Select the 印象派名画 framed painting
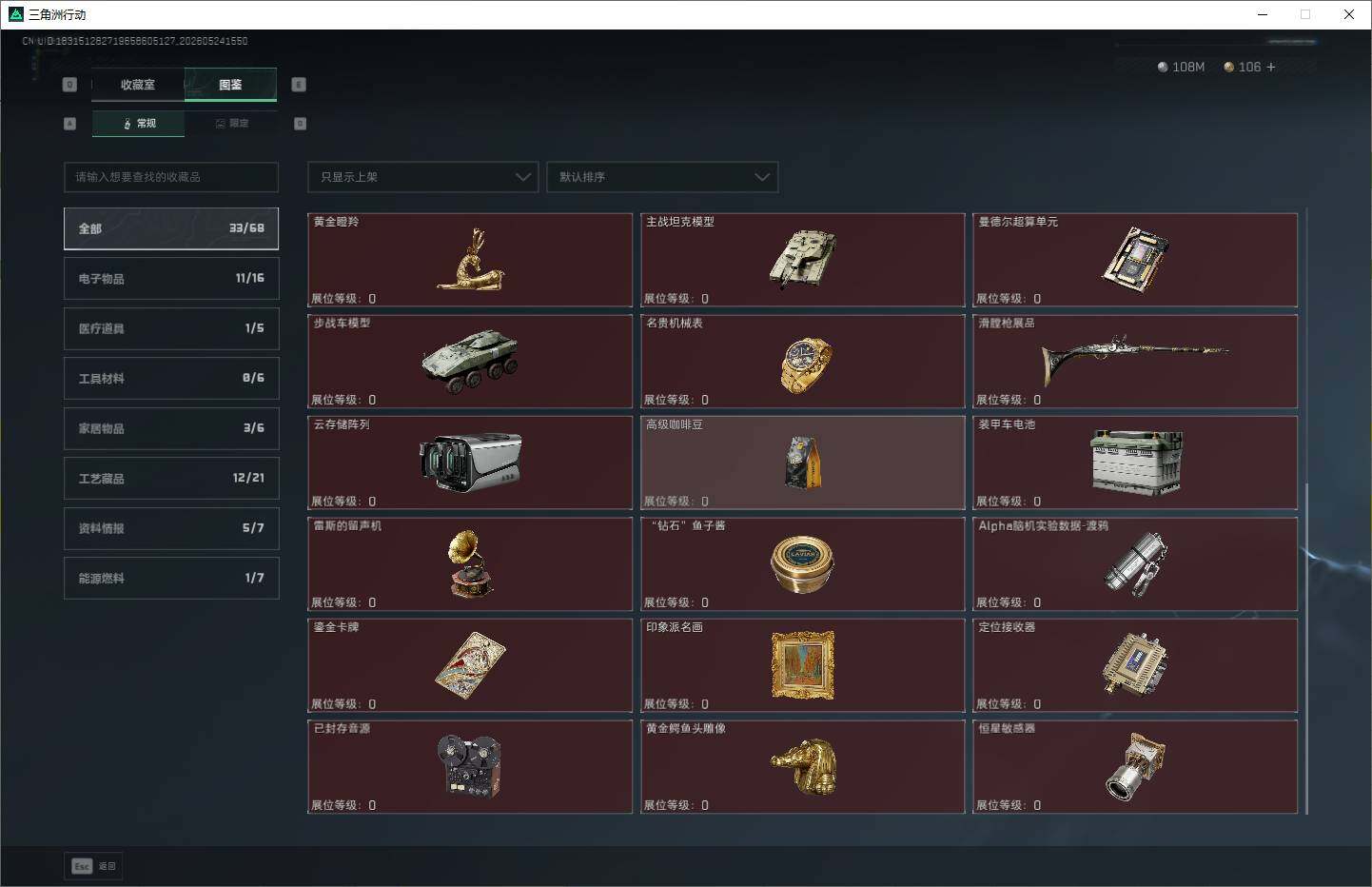This screenshot has height=887, width=1372. pyautogui.click(x=803, y=665)
